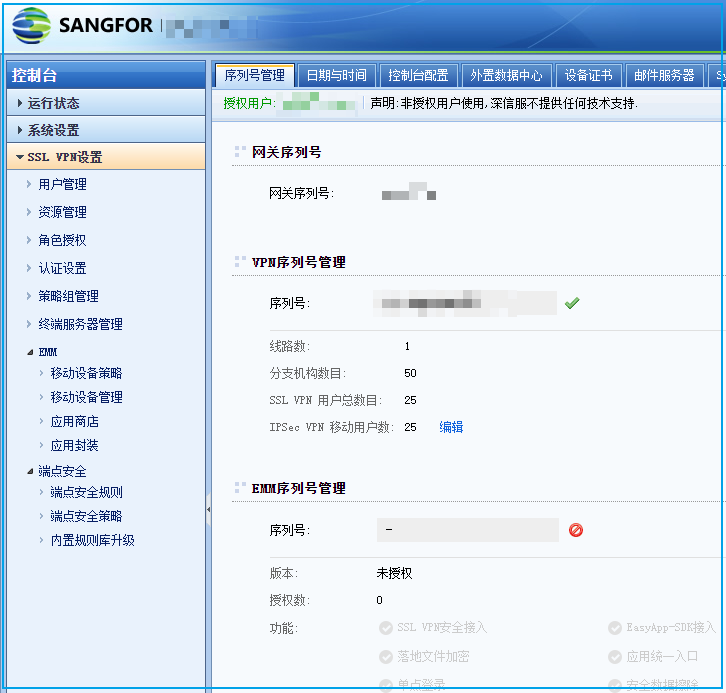Switch to the 设备证书 tab
This screenshot has height=693, width=726.
click(x=588, y=75)
